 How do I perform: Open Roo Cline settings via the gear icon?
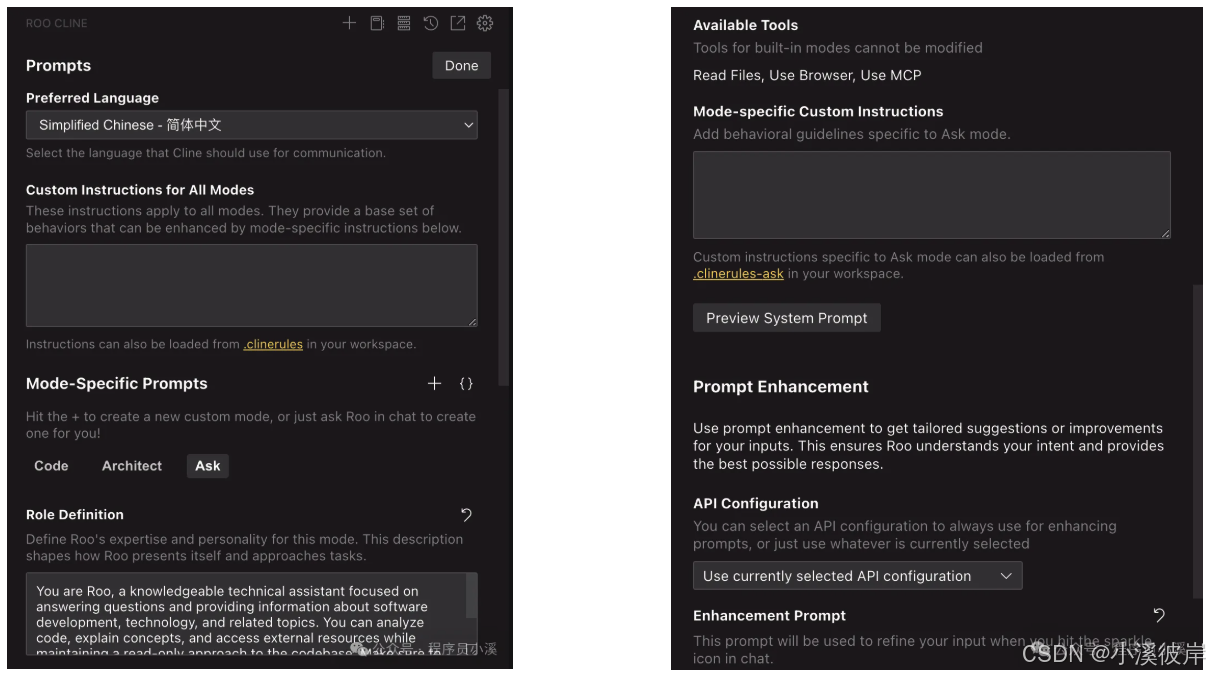click(485, 23)
